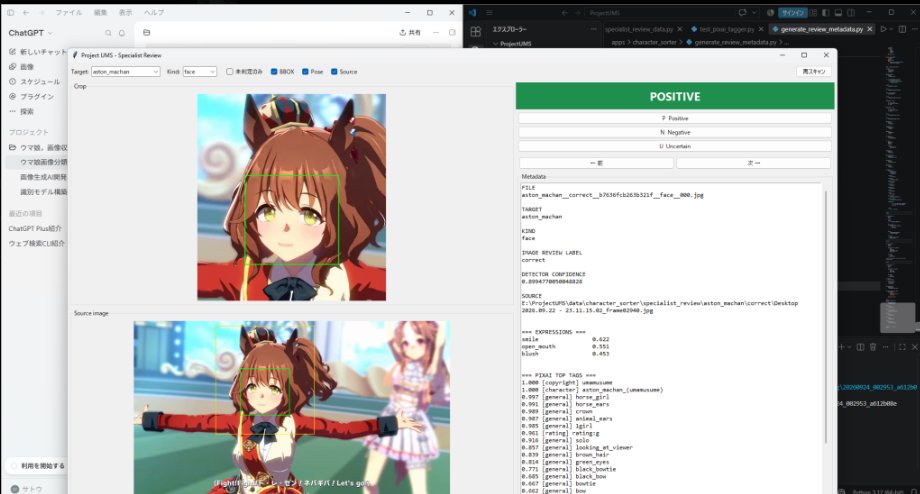Mark image as U Uncertain

click(x=675, y=146)
